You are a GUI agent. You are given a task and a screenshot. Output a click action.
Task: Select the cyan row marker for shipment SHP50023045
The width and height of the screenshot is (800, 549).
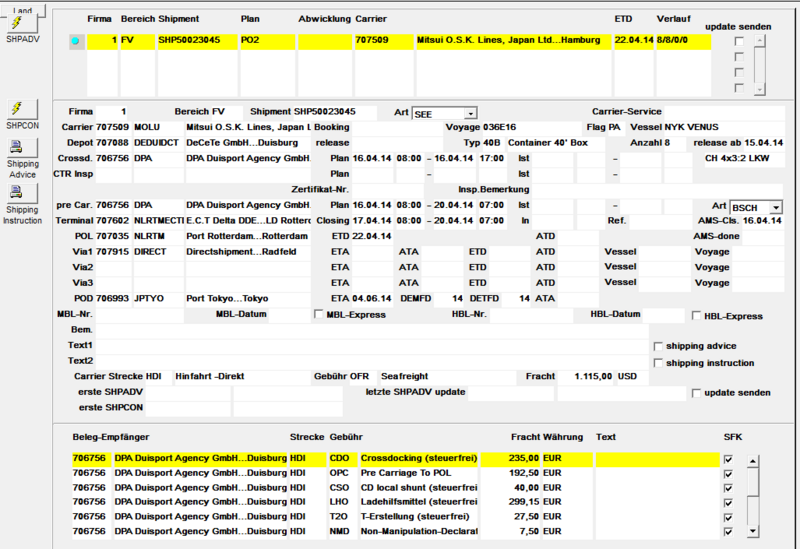(77, 41)
